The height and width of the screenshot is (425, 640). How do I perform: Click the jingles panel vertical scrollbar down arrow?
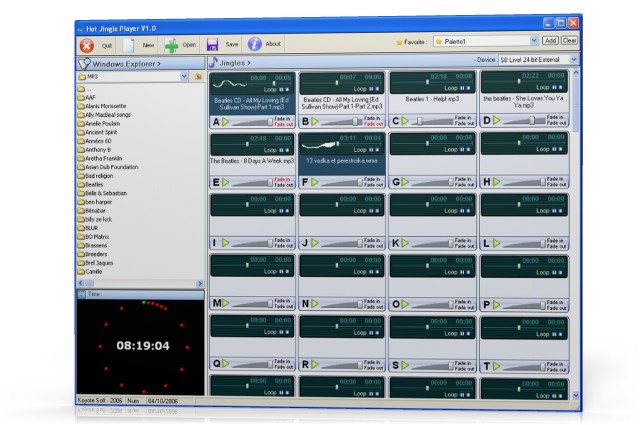(x=576, y=395)
